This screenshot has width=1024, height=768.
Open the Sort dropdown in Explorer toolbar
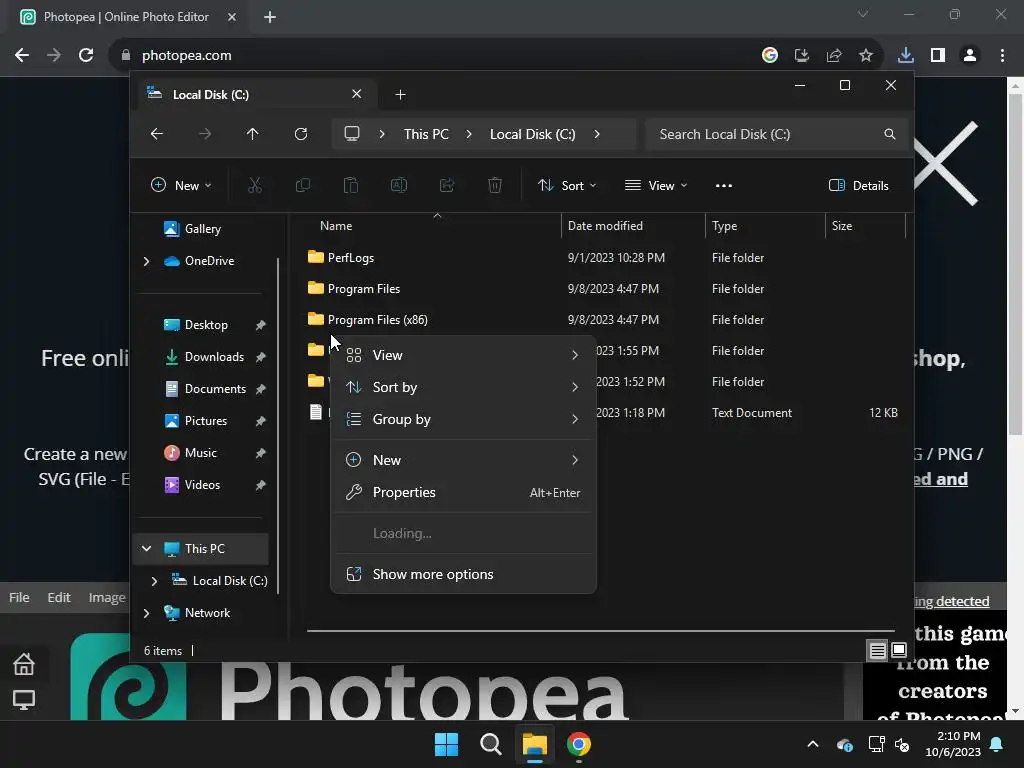pos(567,185)
